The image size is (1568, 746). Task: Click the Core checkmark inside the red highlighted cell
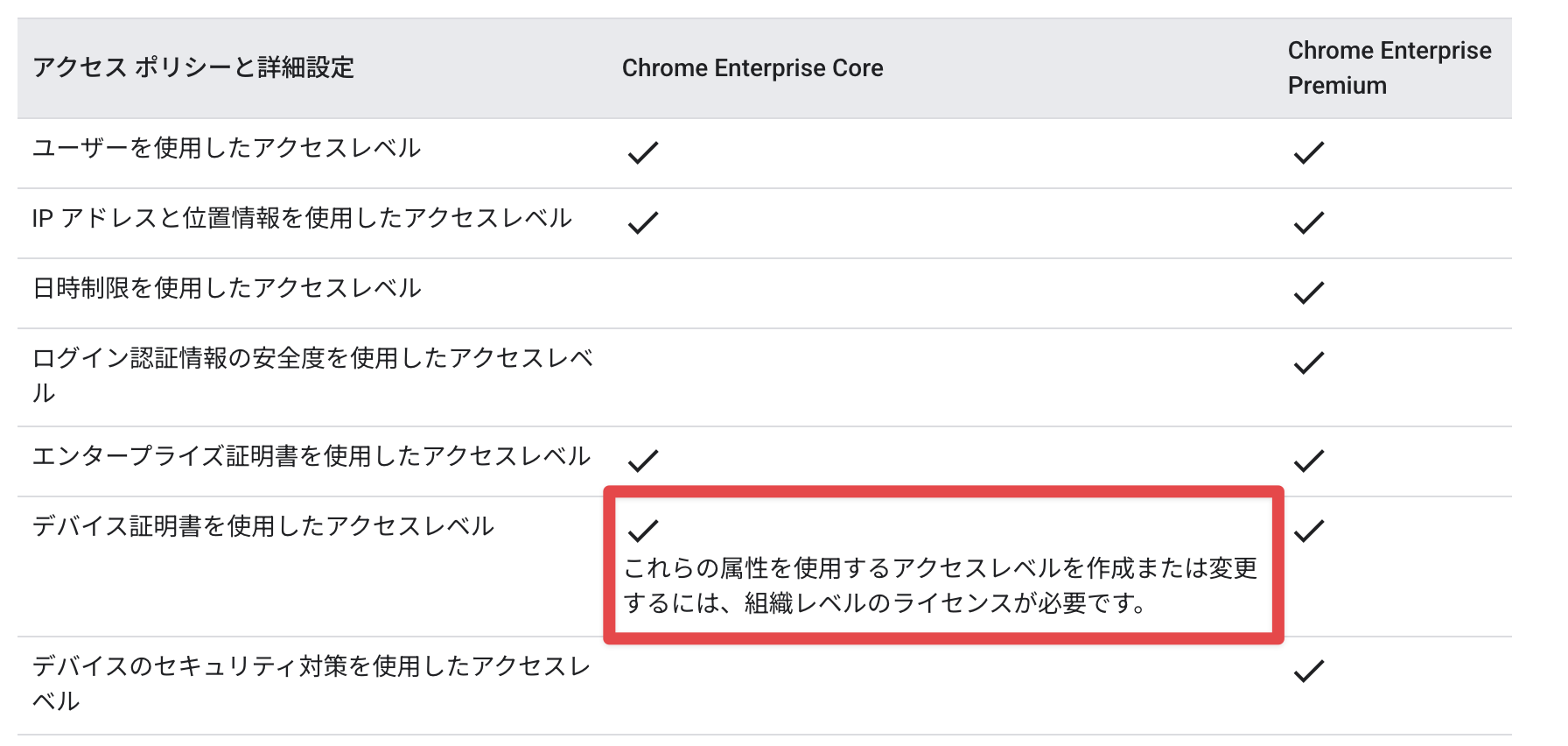[x=643, y=531]
